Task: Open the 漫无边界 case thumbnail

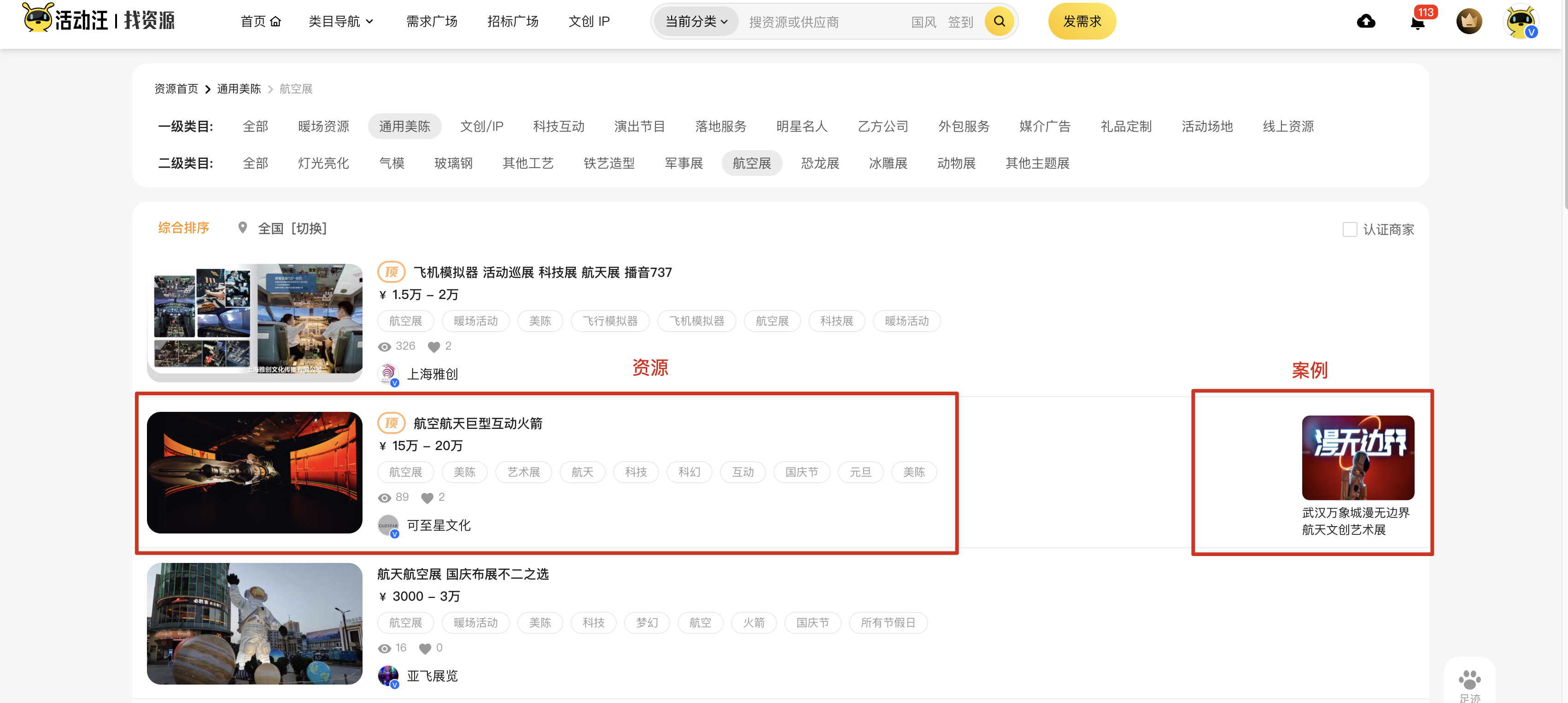Action: point(1358,458)
